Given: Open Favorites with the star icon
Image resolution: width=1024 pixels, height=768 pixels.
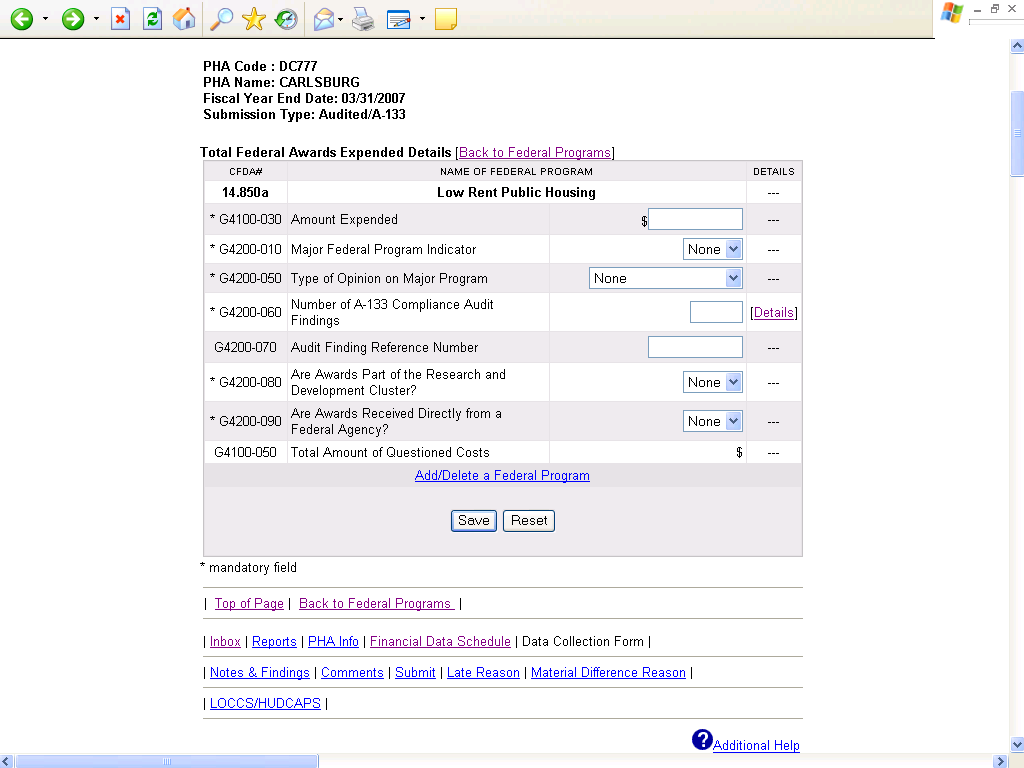Looking at the screenshot, I should (x=253, y=19).
